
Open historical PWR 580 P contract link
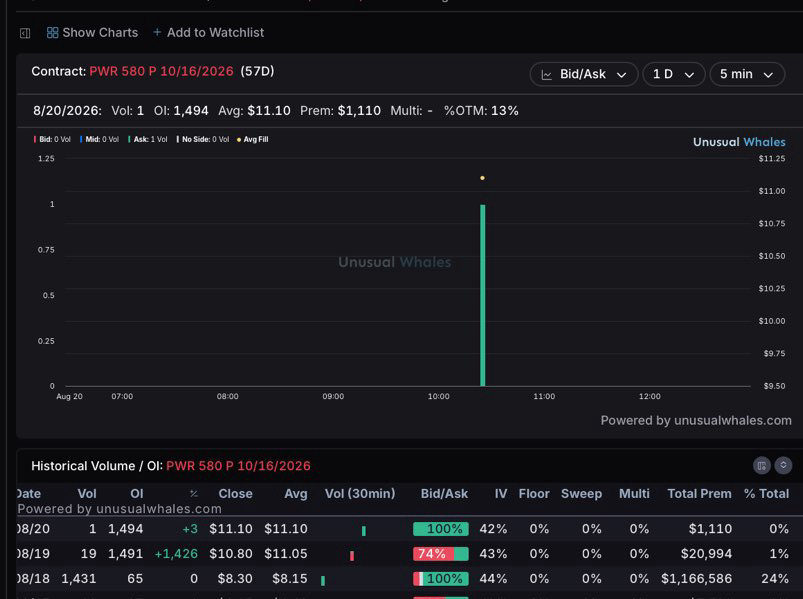click(x=238, y=466)
